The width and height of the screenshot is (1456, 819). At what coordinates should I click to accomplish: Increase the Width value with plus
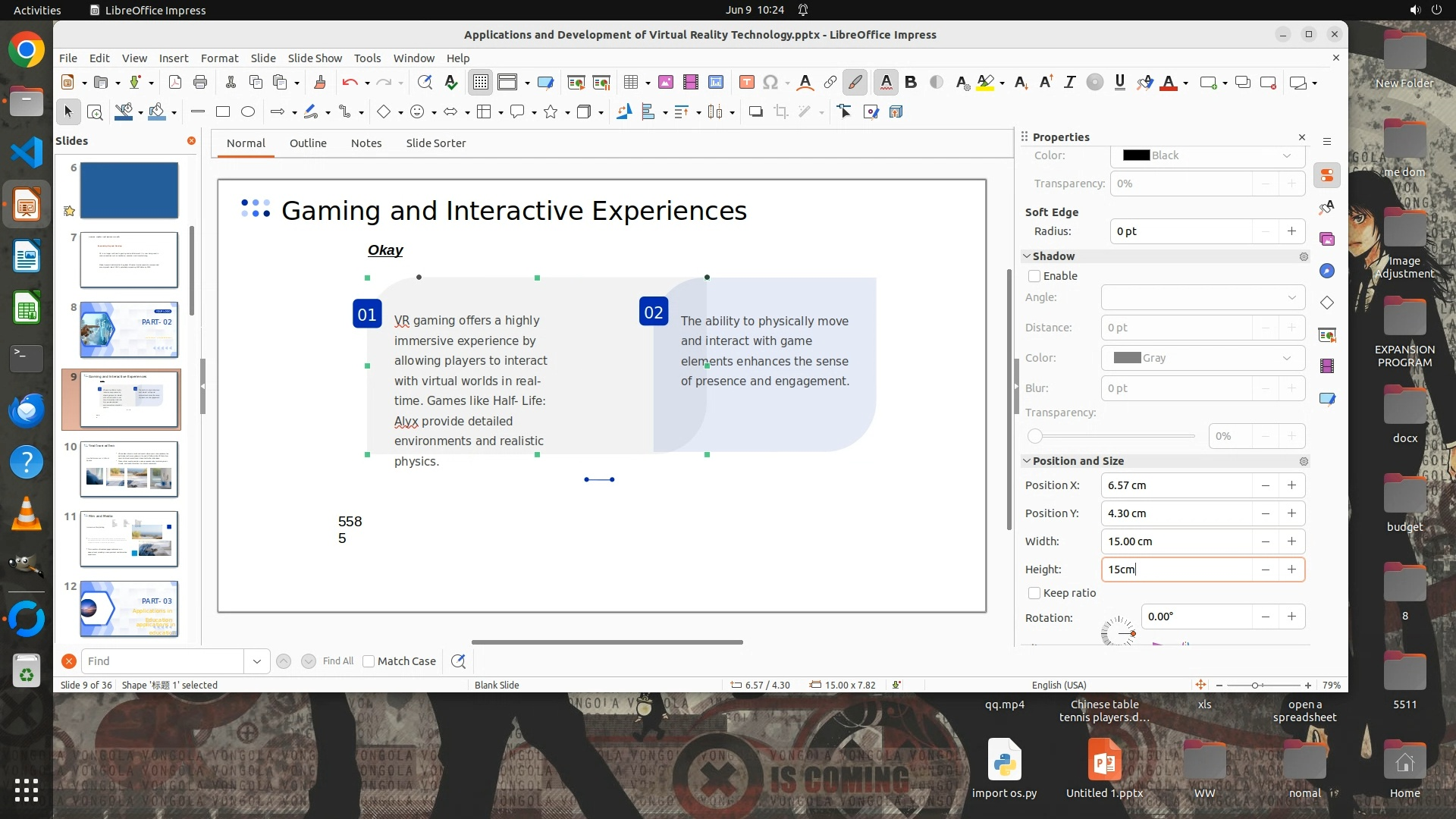[1291, 541]
